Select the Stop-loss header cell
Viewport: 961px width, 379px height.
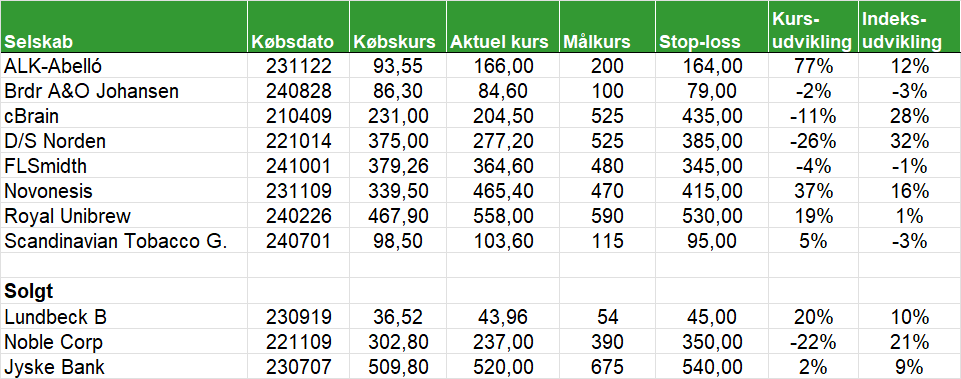tap(710, 27)
